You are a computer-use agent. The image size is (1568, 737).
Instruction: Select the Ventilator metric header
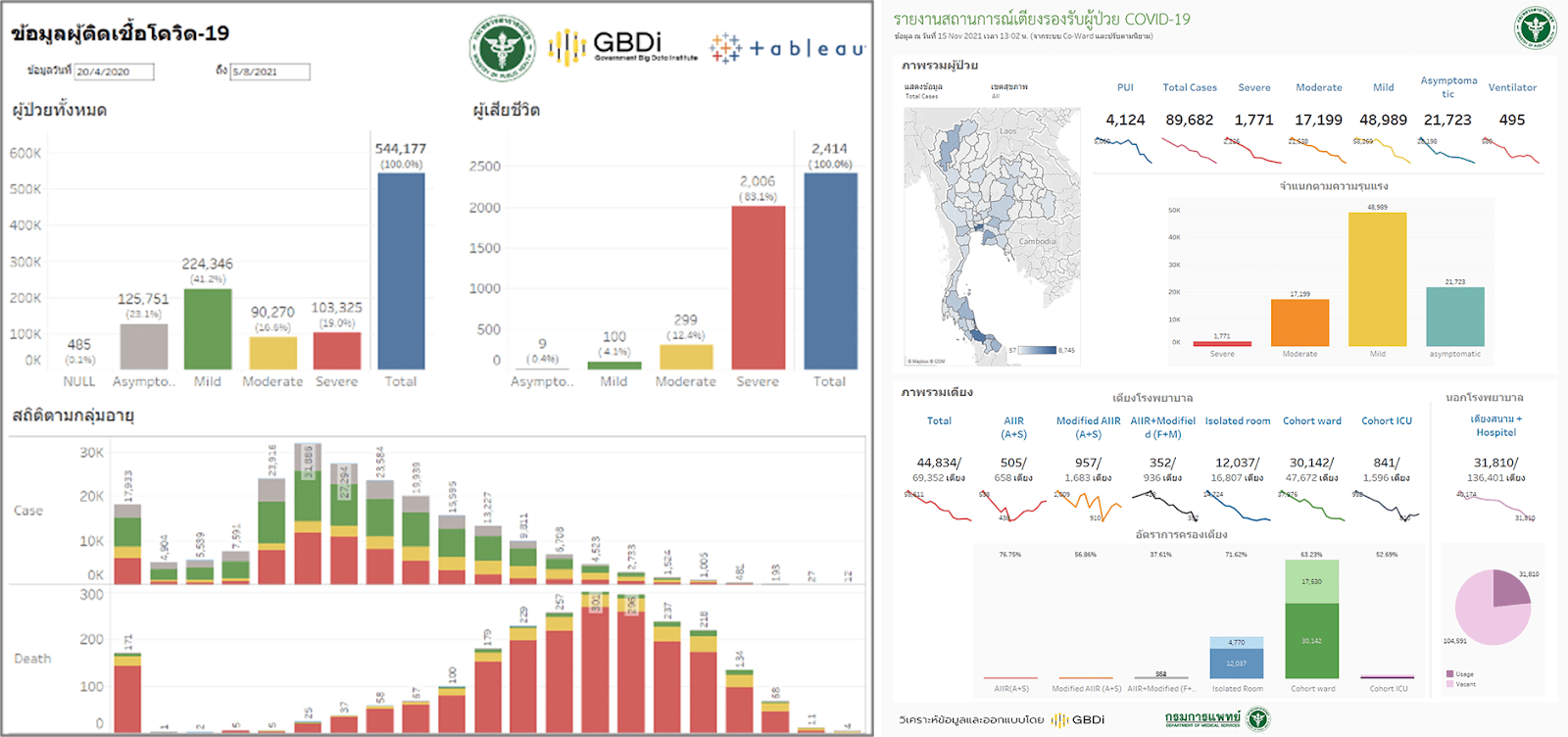(x=1512, y=87)
